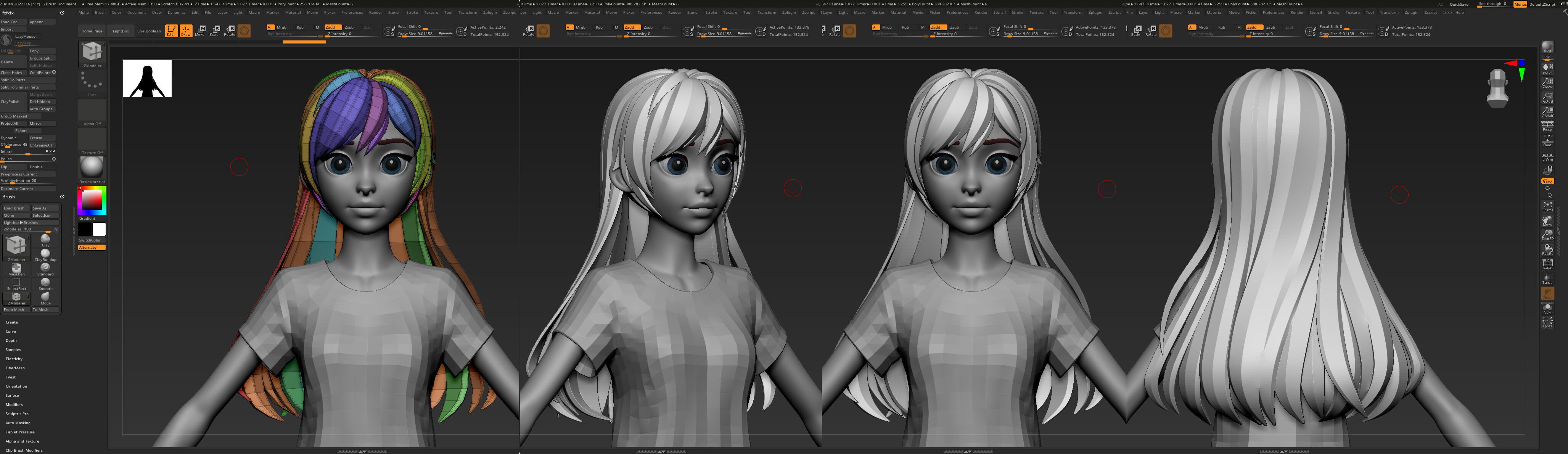1568x454 pixels.
Task: Click the AAHalf icon
Action: 1547,112
